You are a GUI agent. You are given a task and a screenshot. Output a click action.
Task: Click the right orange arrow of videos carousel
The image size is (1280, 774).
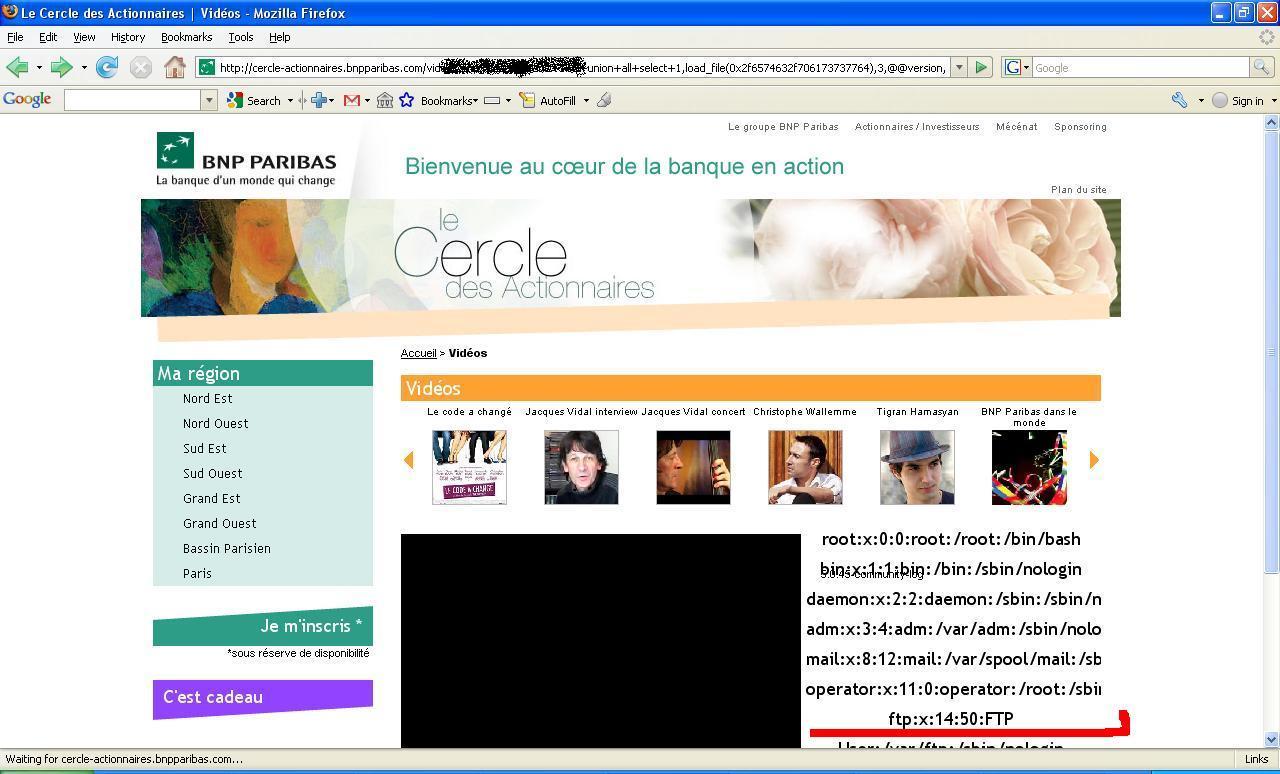point(1094,460)
